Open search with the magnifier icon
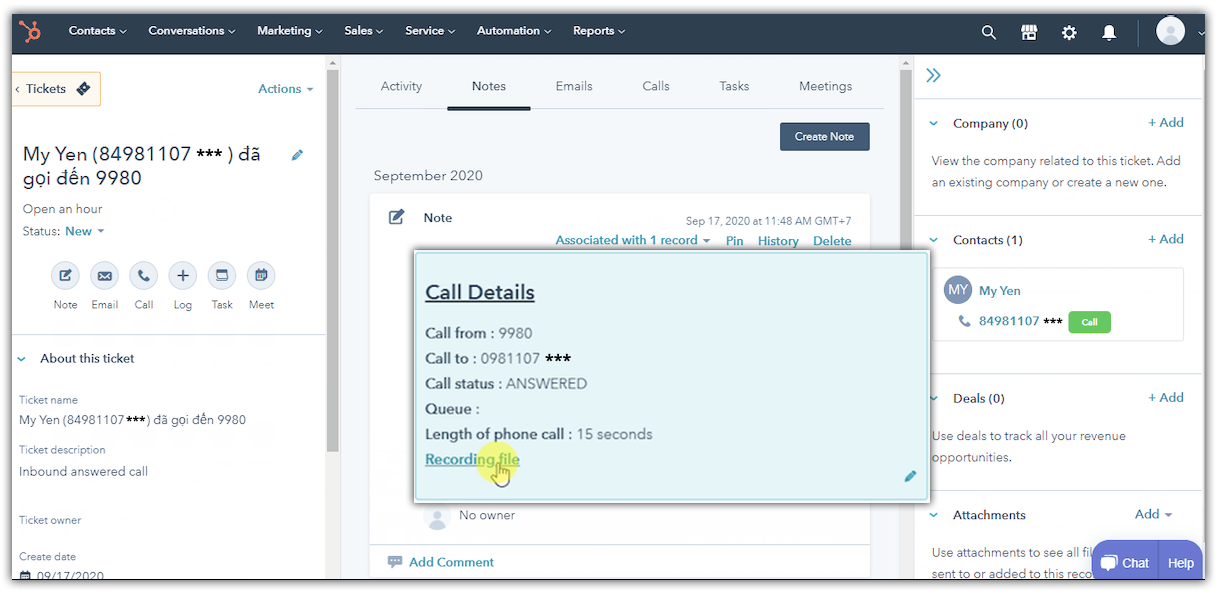Image resolution: width=1220 pixels, height=596 pixels. 988,32
